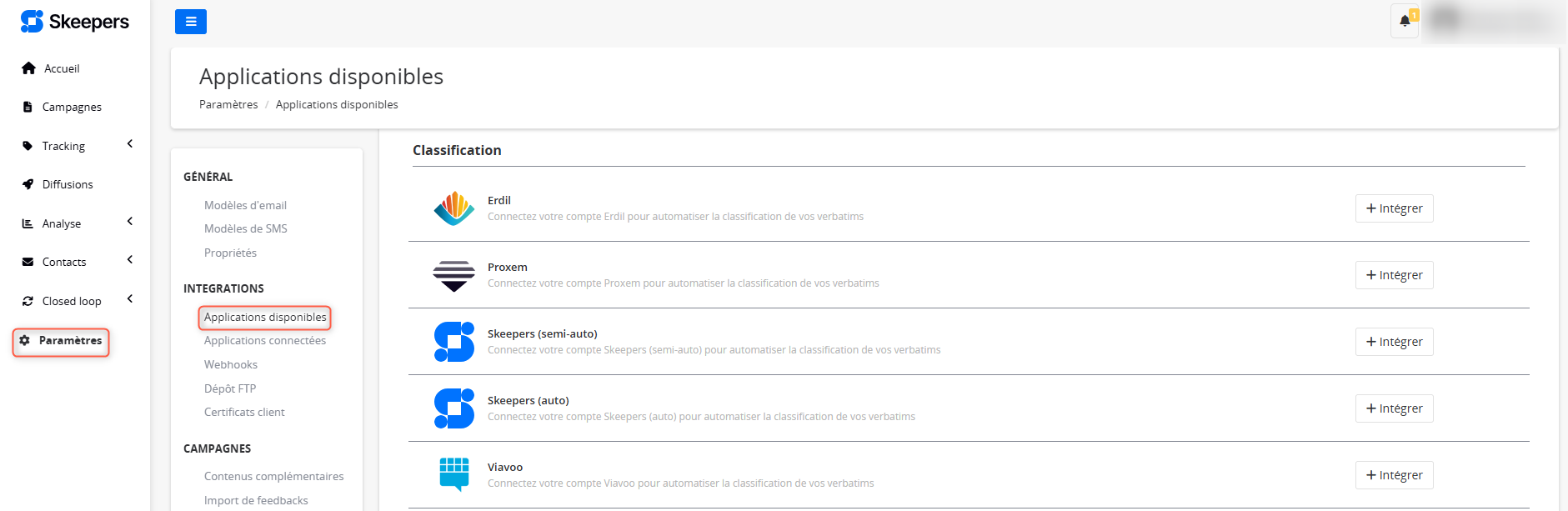Click the Paramètres breadcrumb link
The width and height of the screenshot is (1568, 511).
tap(228, 104)
